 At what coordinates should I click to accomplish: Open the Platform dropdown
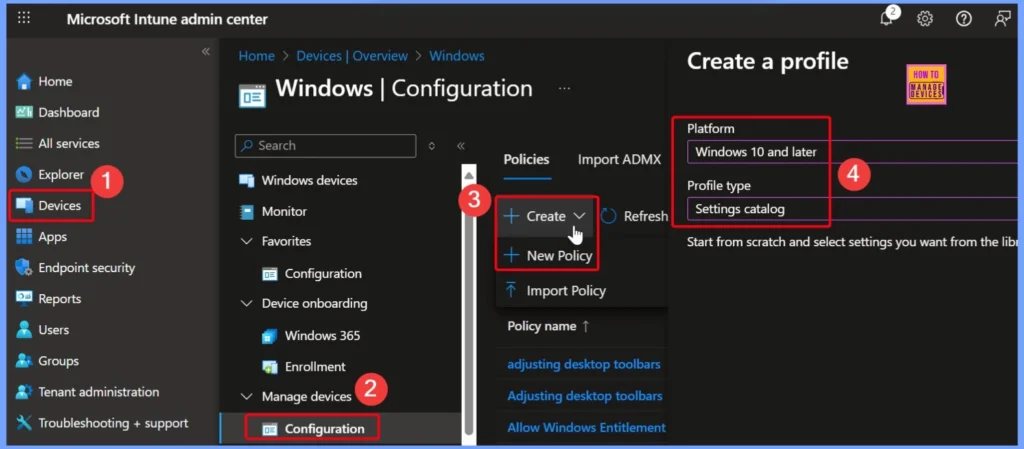click(x=852, y=152)
